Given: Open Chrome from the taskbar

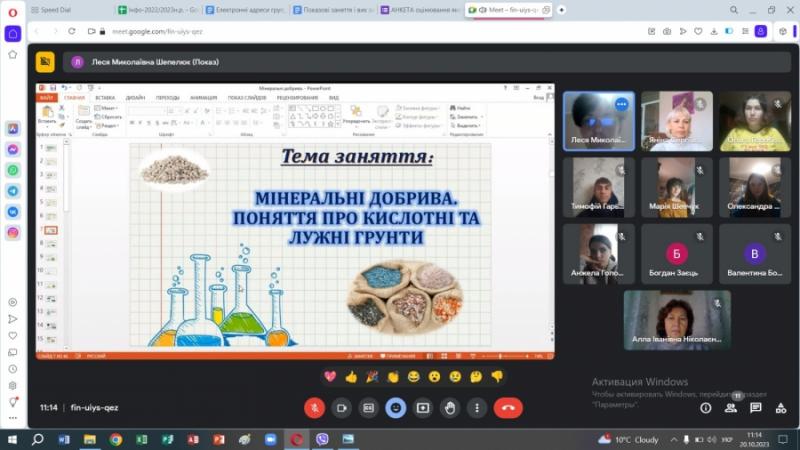Looking at the screenshot, I should click(116, 439).
